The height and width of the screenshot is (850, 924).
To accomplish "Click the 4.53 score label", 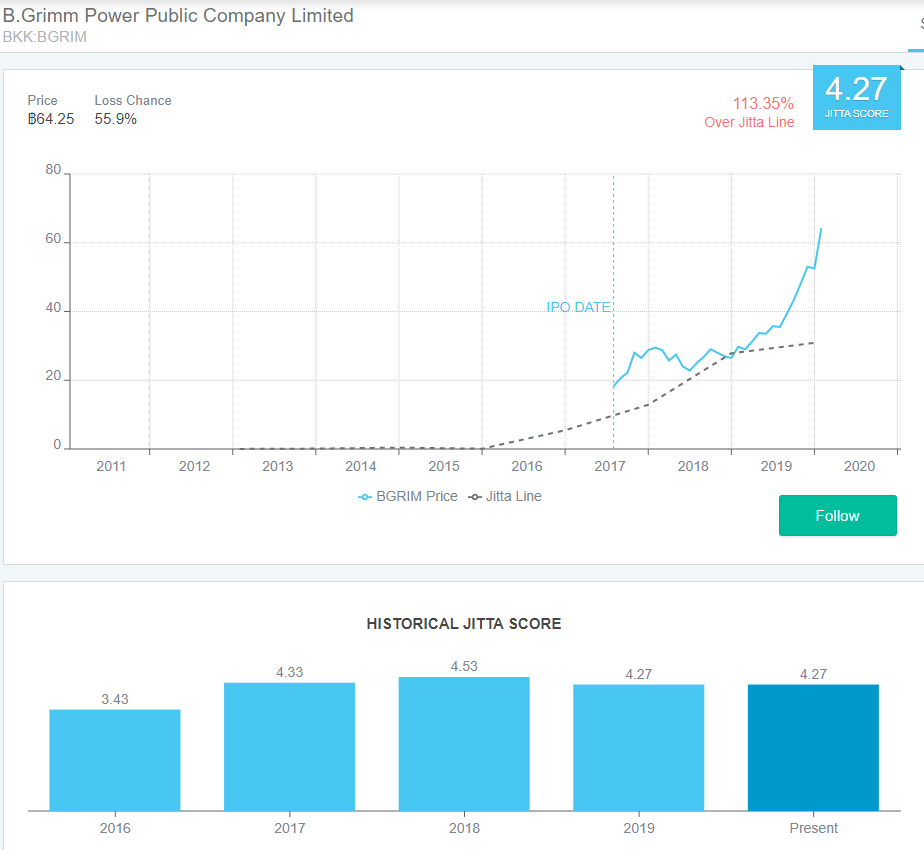I will pos(464,666).
